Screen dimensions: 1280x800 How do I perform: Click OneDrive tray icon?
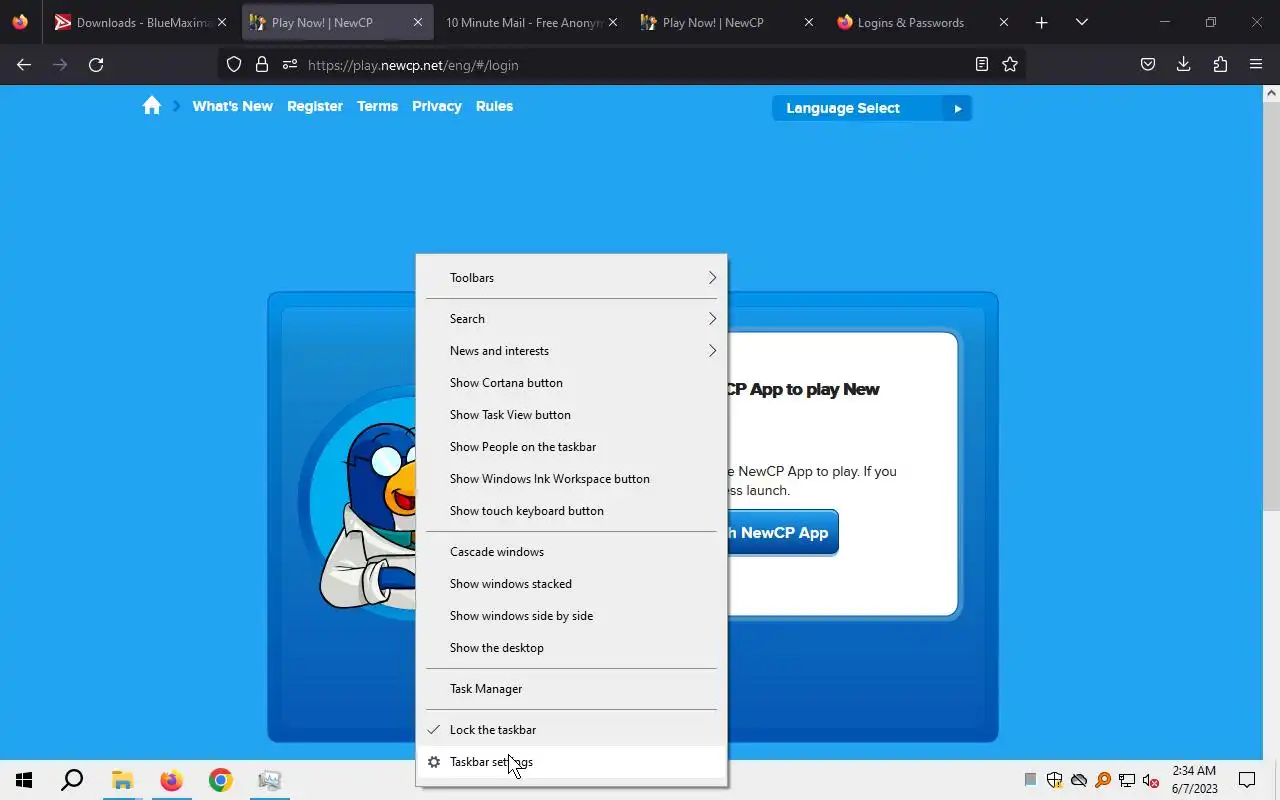click(1079, 780)
